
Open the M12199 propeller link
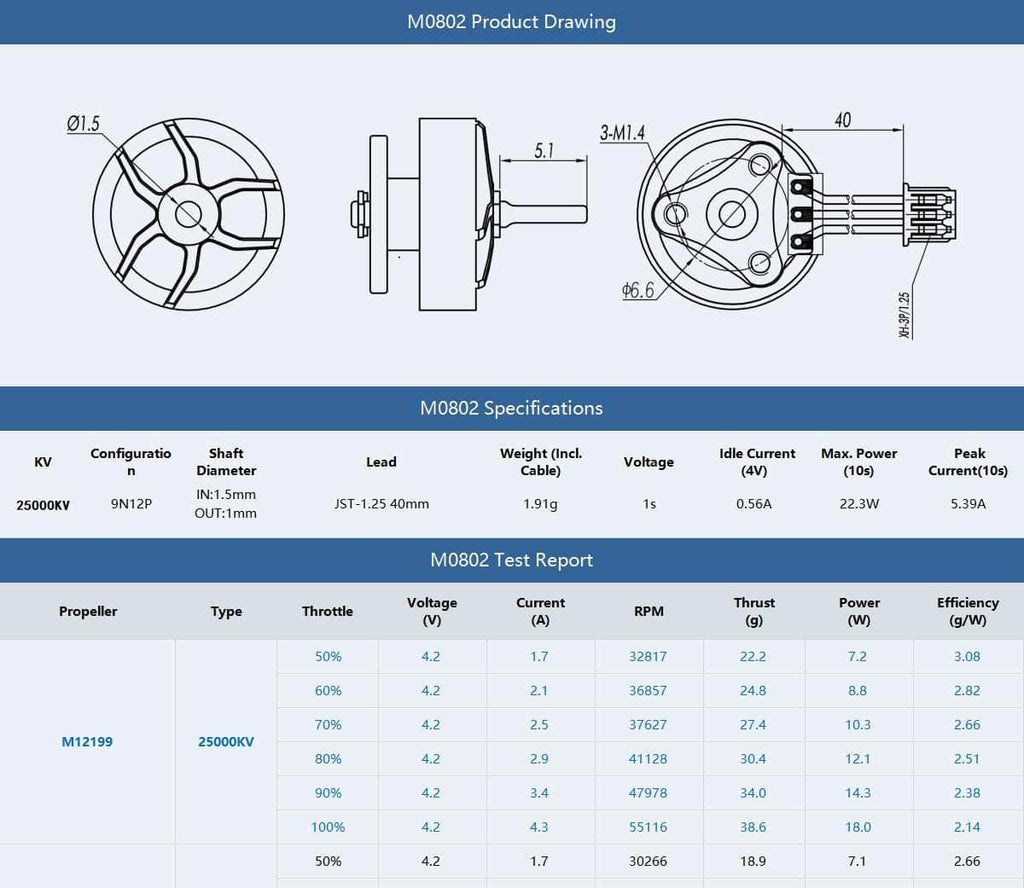pos(87,742)
